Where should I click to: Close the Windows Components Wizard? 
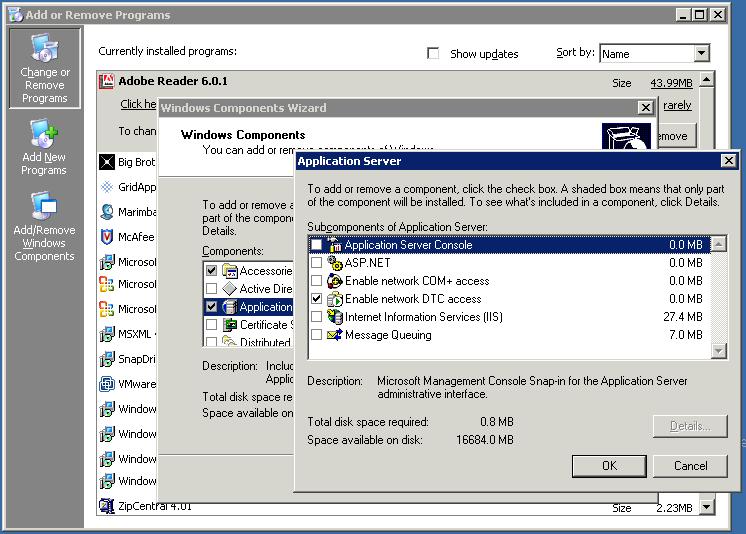pos(645,108)
